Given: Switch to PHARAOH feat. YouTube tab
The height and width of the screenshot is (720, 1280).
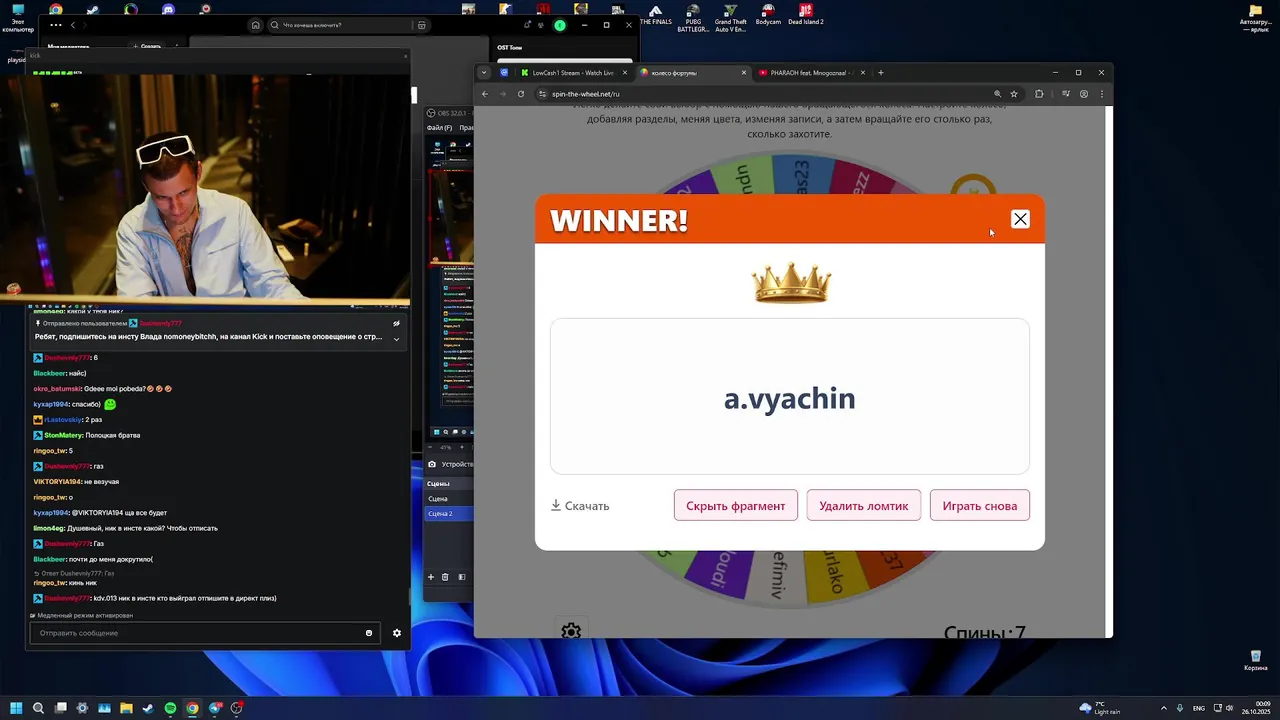Looking at the screenshot, I should pyautogui.click(x=813, y=73).
